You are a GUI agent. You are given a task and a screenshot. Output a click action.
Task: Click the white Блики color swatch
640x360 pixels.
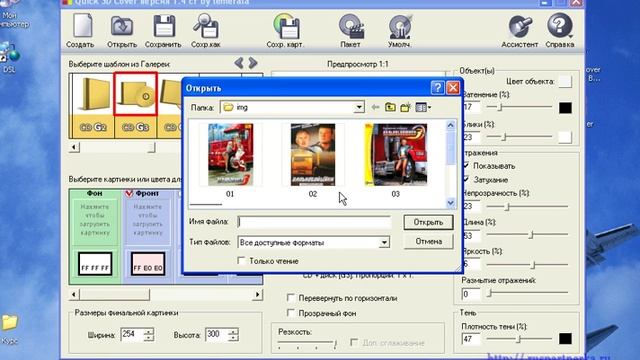click(x=565, y=137)
